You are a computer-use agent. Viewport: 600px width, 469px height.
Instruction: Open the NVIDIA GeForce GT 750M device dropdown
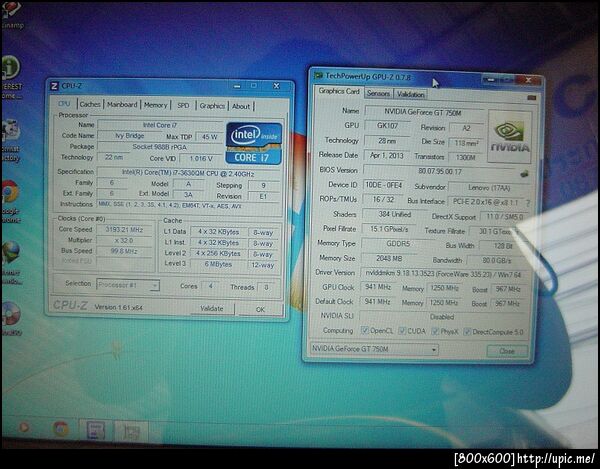point(374,349)
